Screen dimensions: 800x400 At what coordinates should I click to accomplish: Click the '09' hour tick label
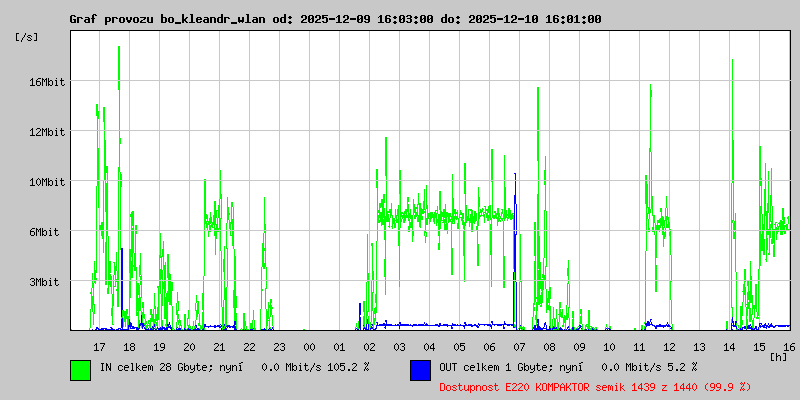(x=580, y=347)
